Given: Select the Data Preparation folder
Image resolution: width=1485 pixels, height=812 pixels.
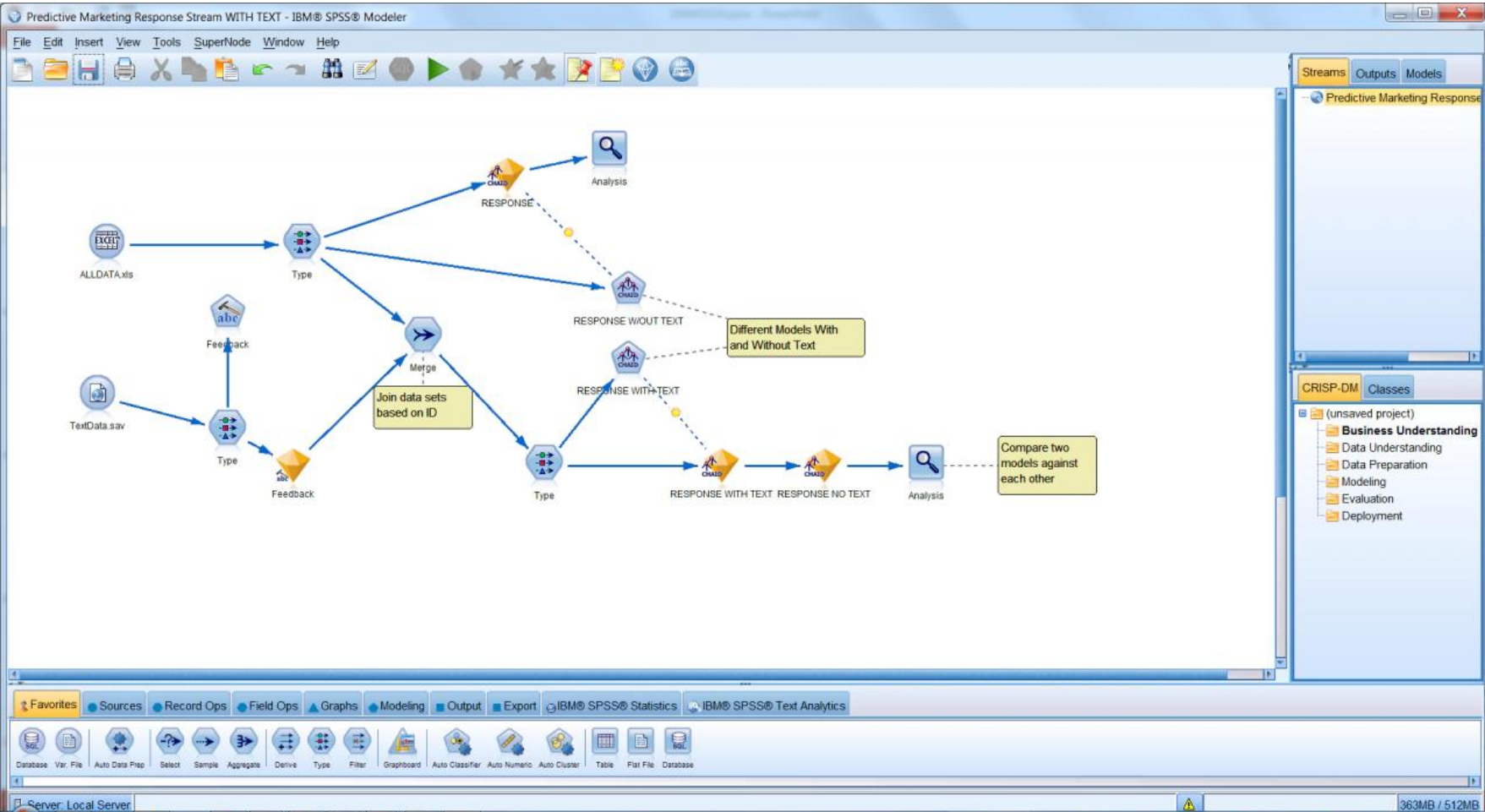Looking at the screenshot, I should [1377, 465].
